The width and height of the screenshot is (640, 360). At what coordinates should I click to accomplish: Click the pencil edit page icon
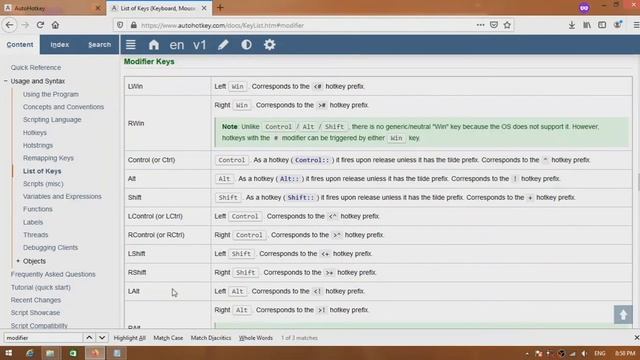(223, 44)
